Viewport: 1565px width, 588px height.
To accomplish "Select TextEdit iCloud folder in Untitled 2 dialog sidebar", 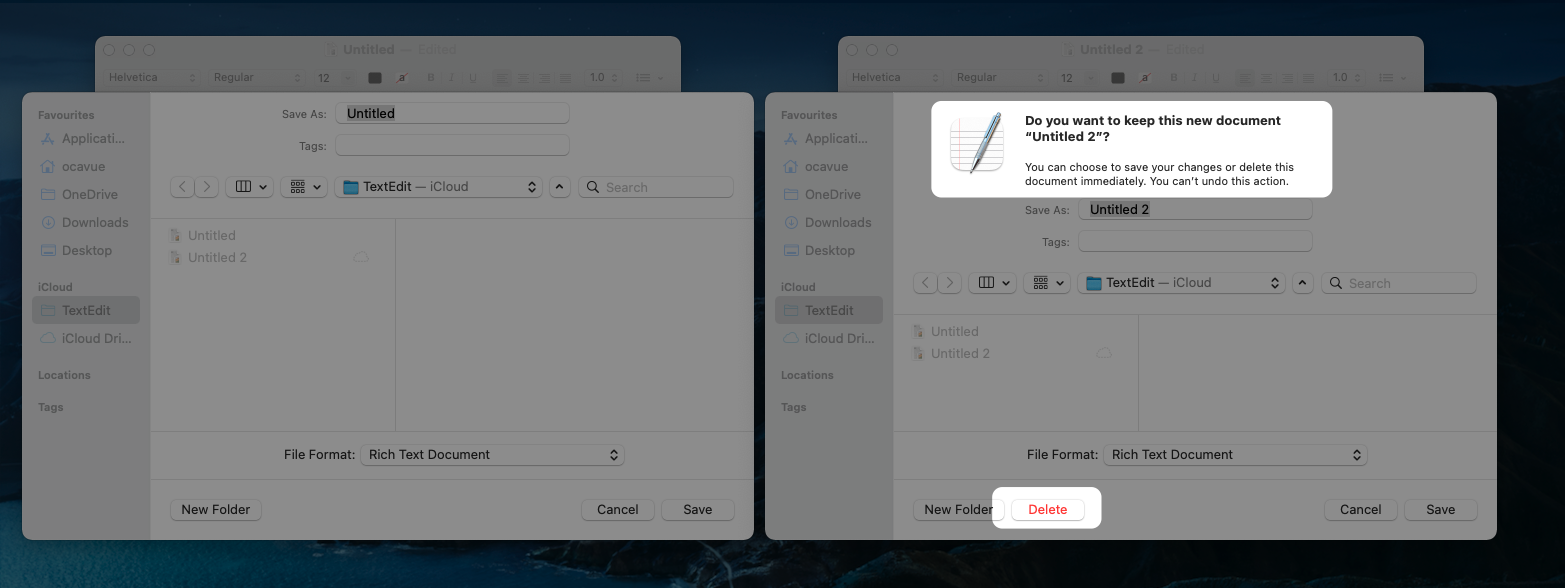I will point(829,310).
